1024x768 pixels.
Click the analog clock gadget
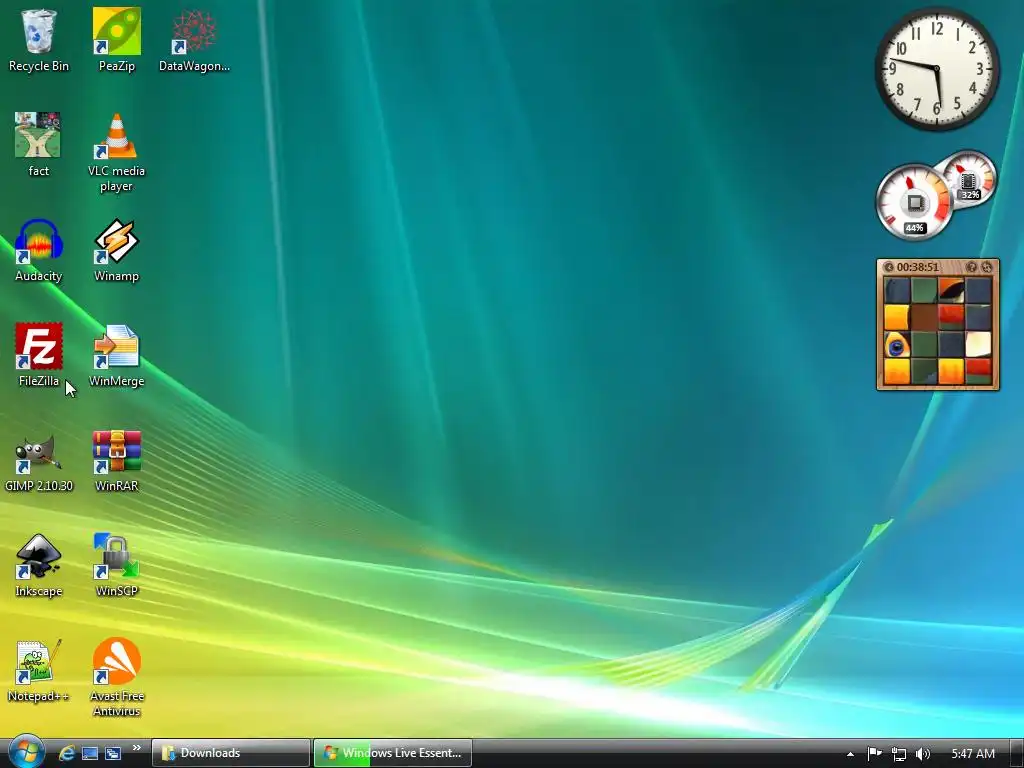pos(937,69)
